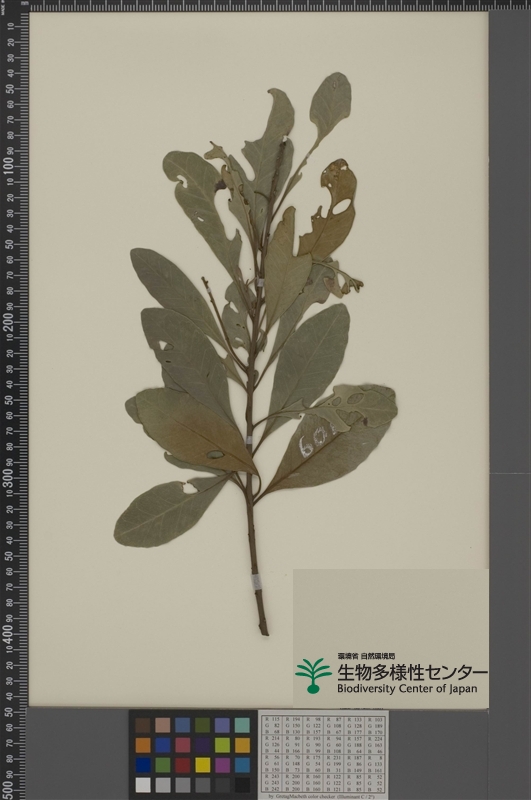Screen dimensions: 531x800
Task: Select the black patch on the color checker
Action: point(242,784)
